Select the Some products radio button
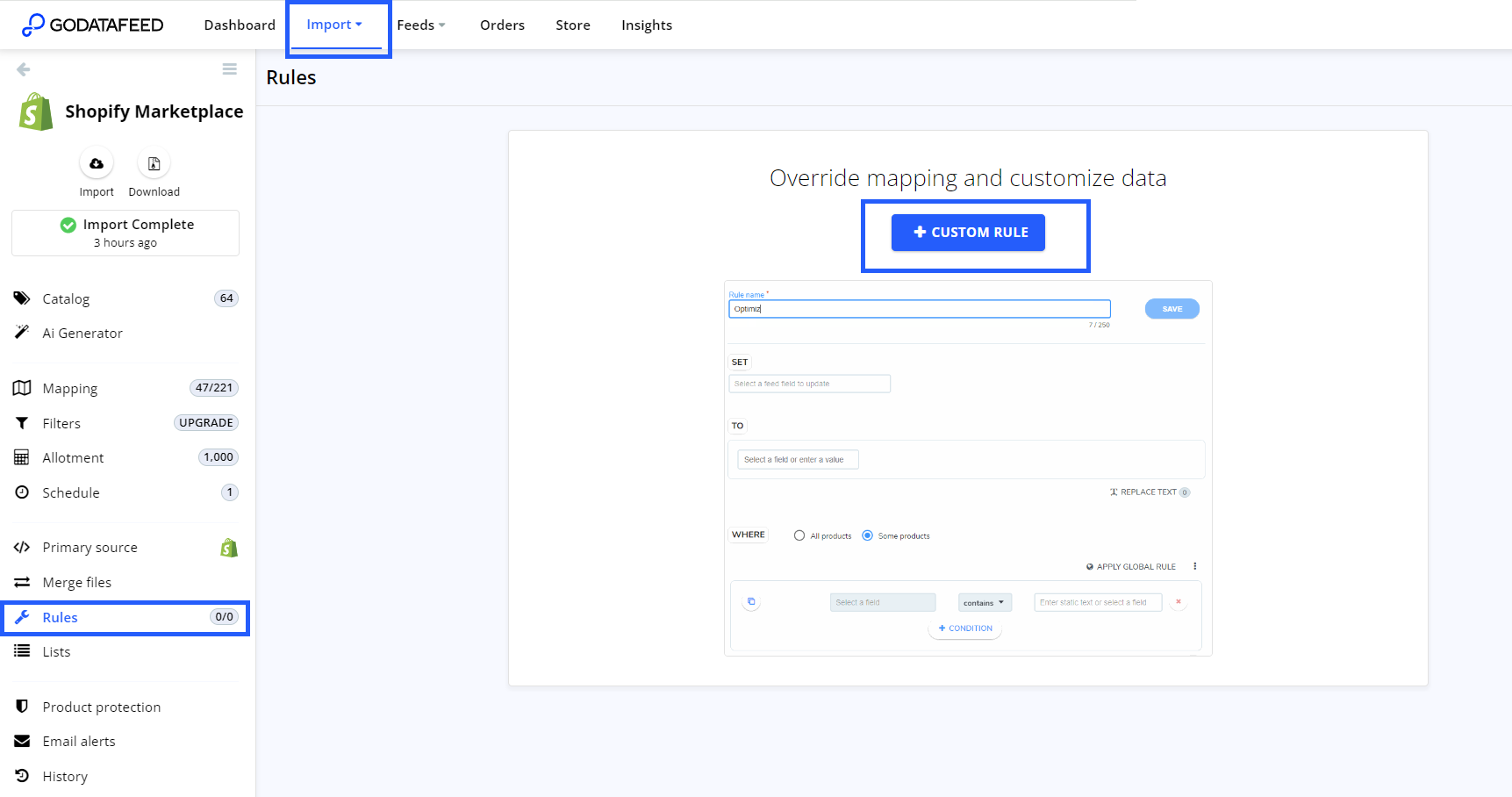This screenshot has width=1512, height=797. (867, 535)
